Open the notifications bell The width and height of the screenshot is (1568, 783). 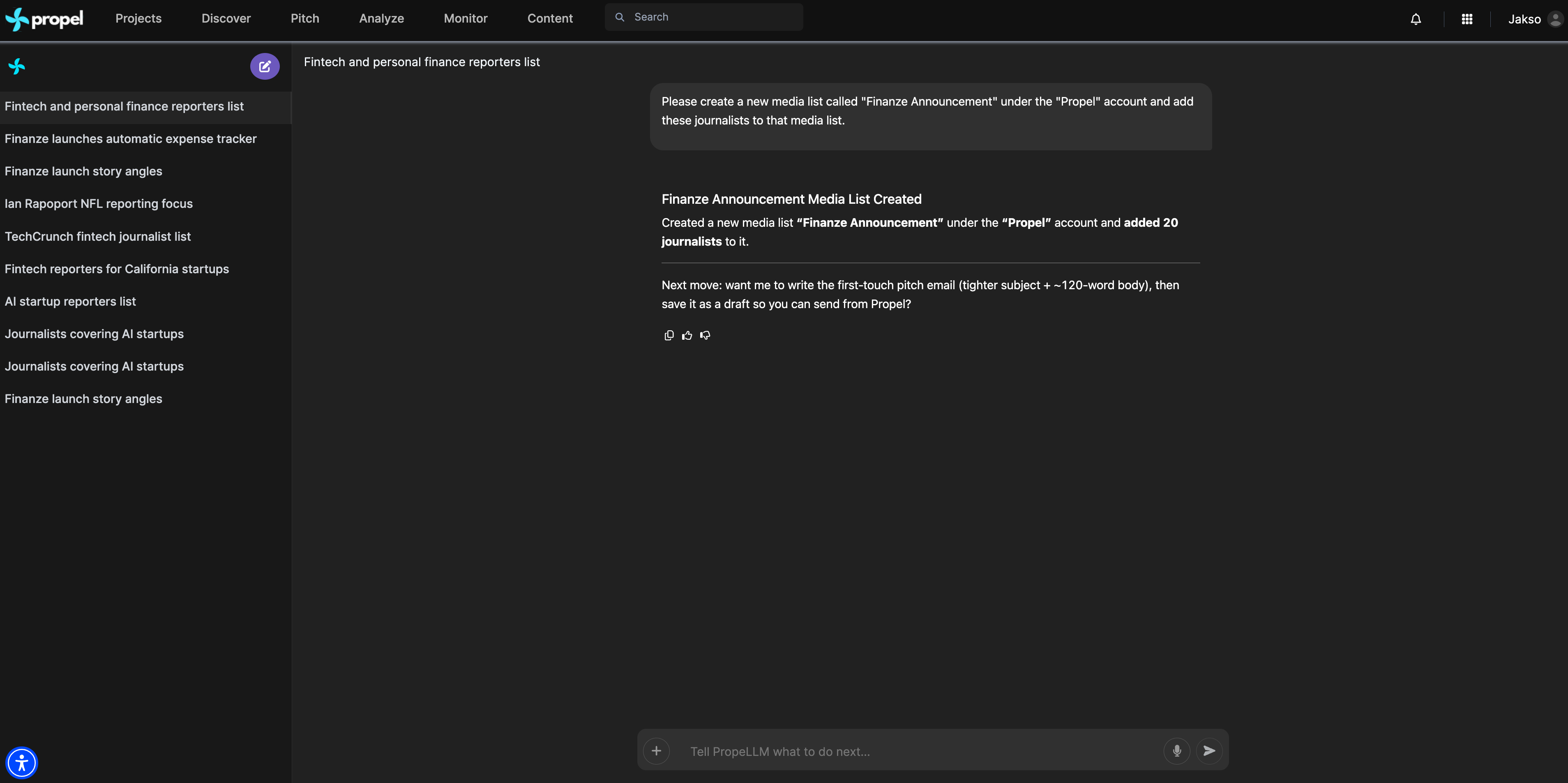click(x=1415, y=19)
